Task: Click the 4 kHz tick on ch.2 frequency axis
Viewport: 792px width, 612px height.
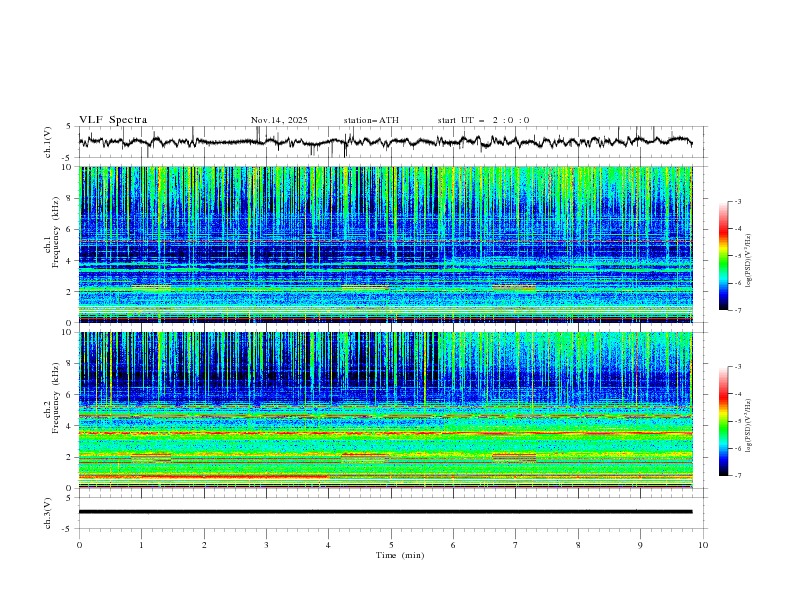Action: pyautogui.click(x=70, y=426)
